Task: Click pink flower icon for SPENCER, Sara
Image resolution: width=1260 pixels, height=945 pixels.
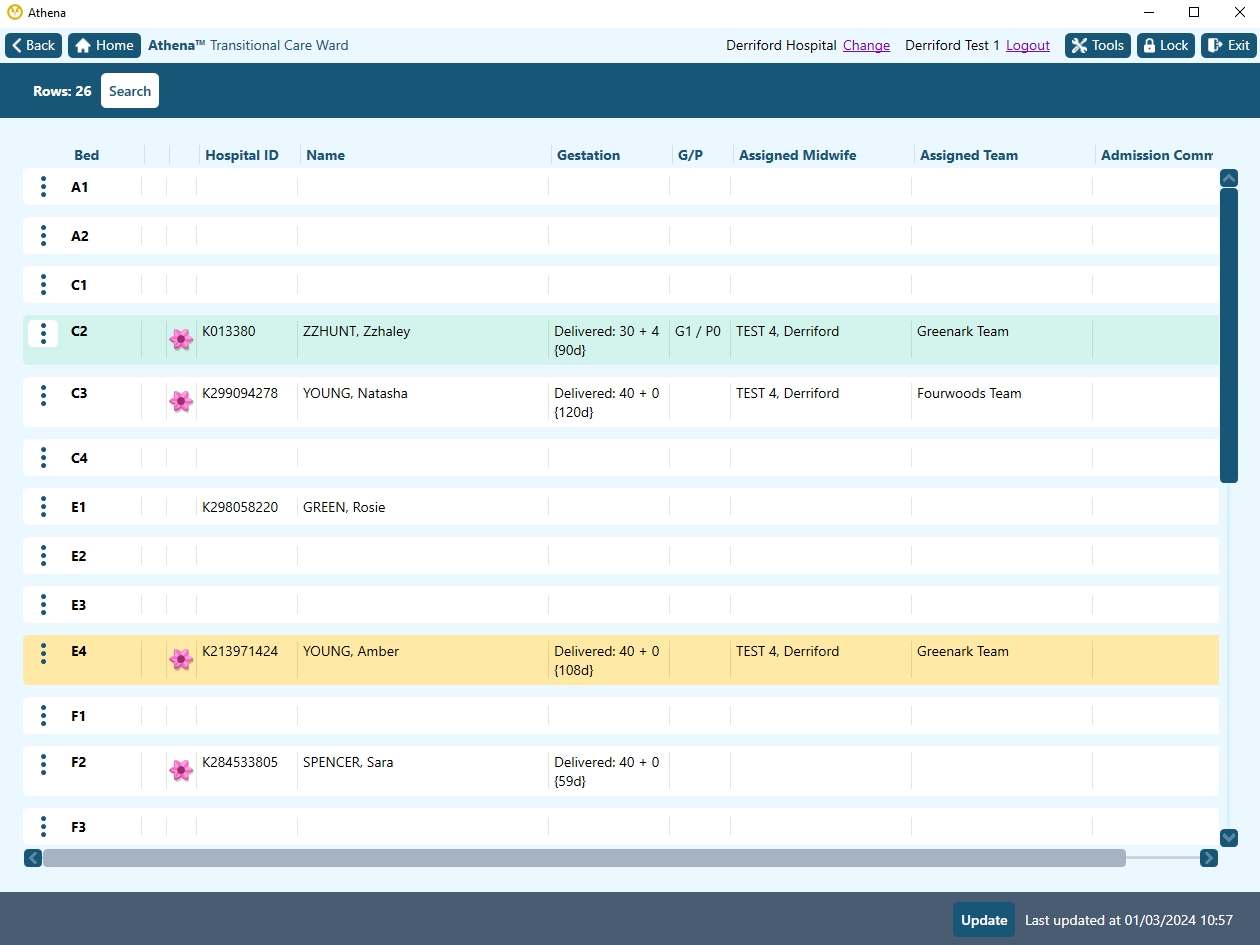Action: pos(181,770)
